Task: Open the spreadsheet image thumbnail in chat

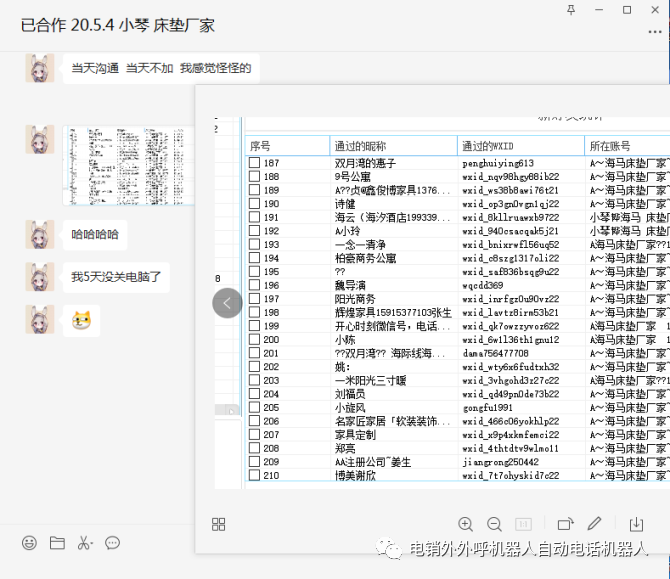Action: click(129, 166)
